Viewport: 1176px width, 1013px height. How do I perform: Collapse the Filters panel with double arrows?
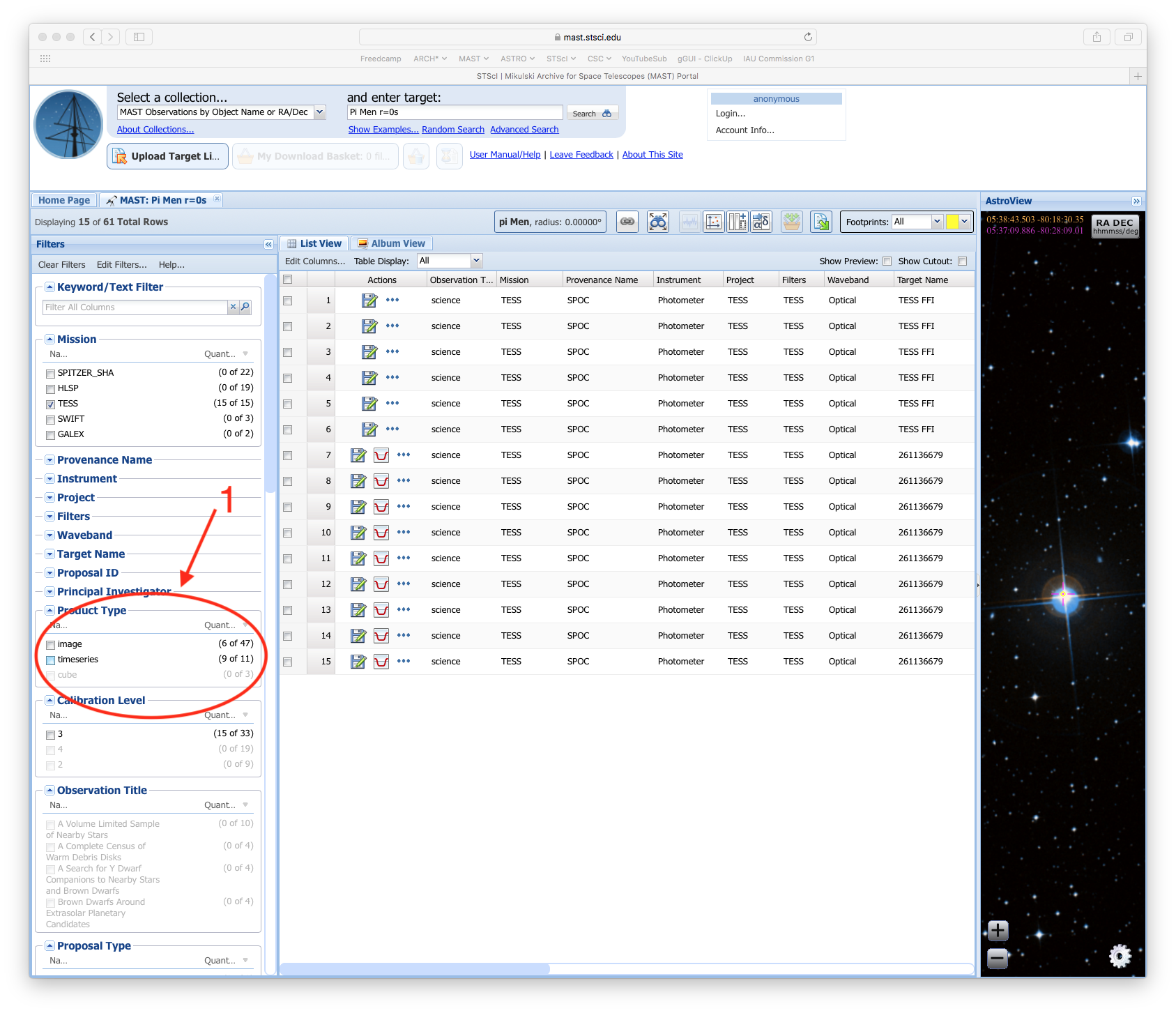click(268, 244)
